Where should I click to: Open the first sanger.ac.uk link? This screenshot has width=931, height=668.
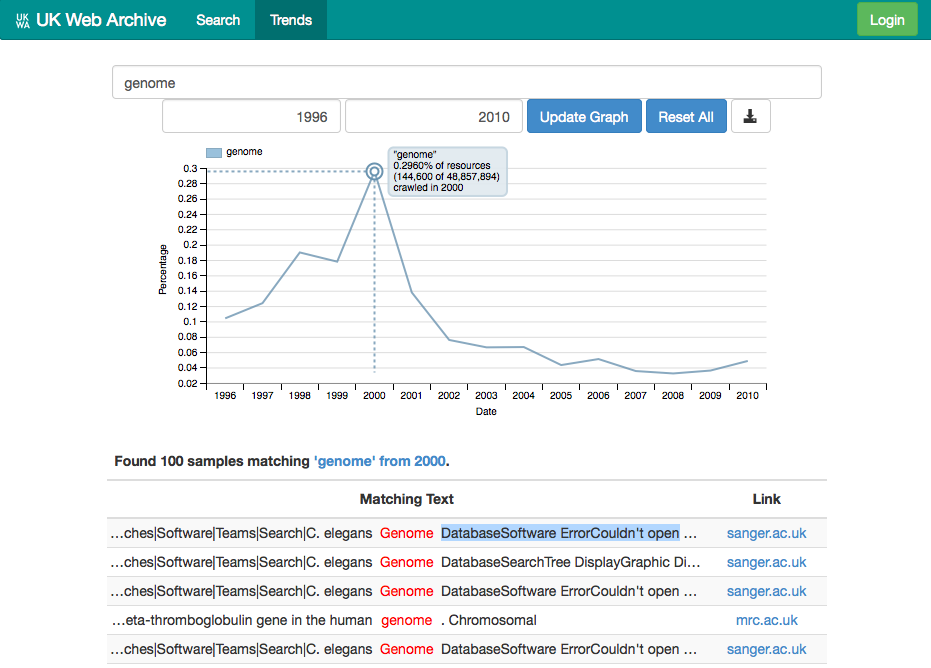tap(766, 533)
